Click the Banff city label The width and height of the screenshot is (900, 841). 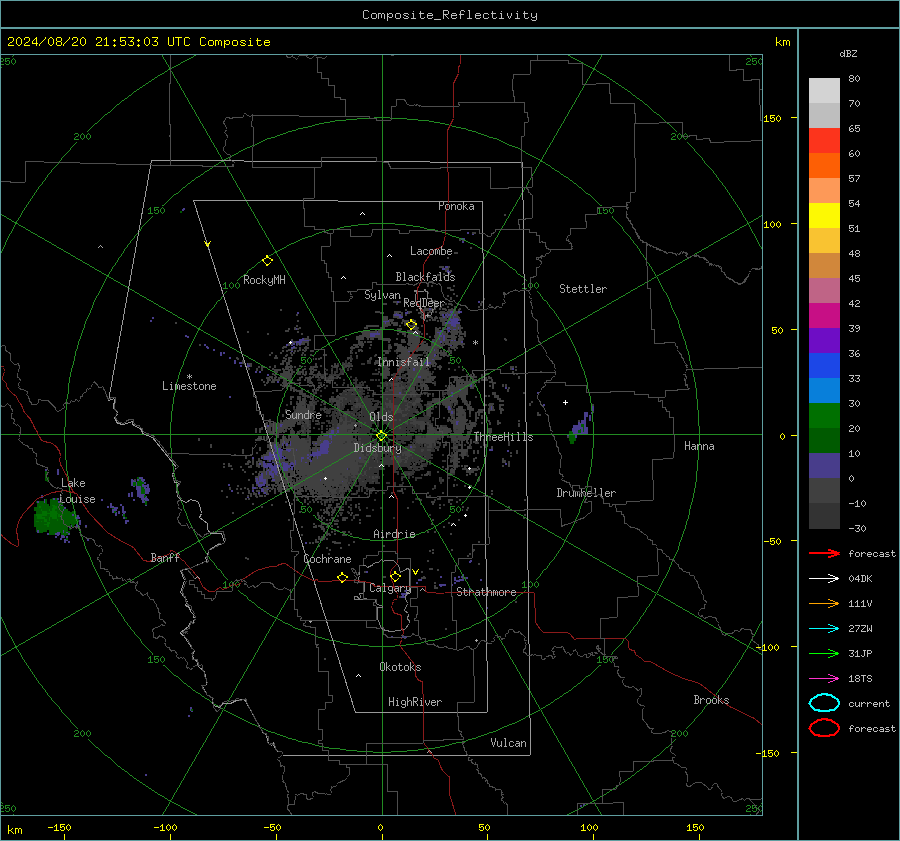(x=165, y=557)
